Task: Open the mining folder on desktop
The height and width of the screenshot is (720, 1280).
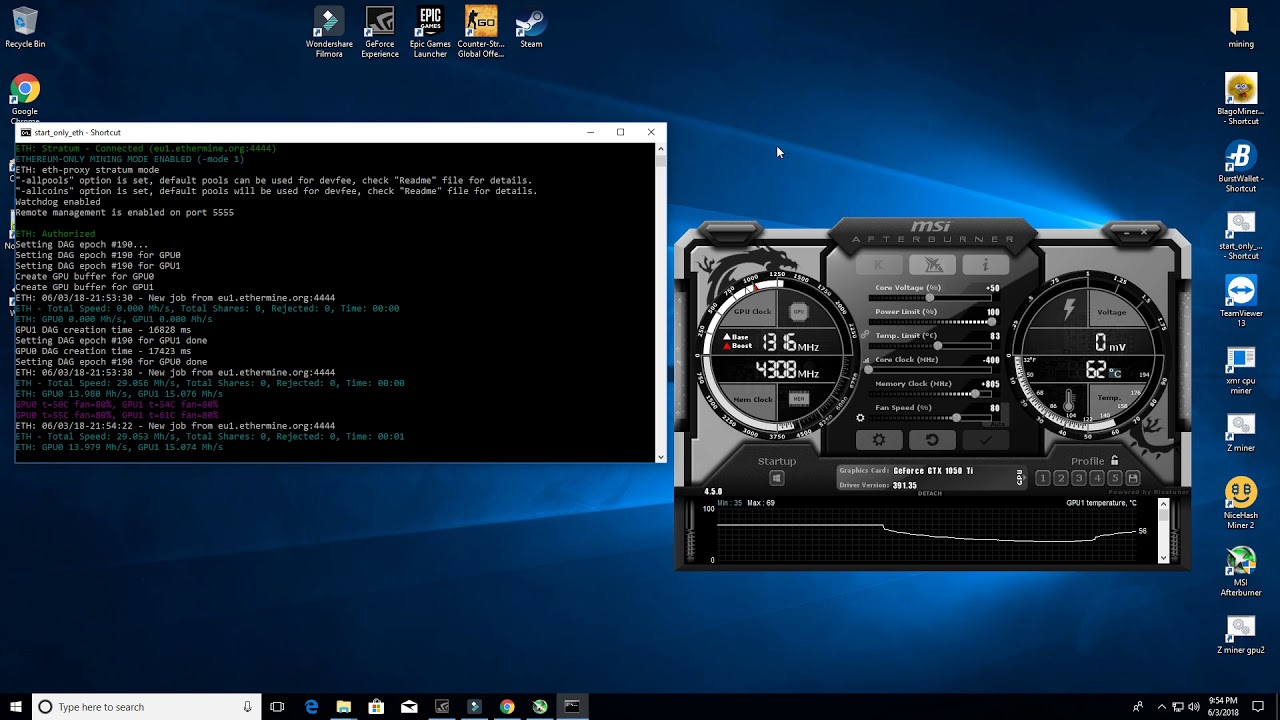Action: tap(1241, 28)
